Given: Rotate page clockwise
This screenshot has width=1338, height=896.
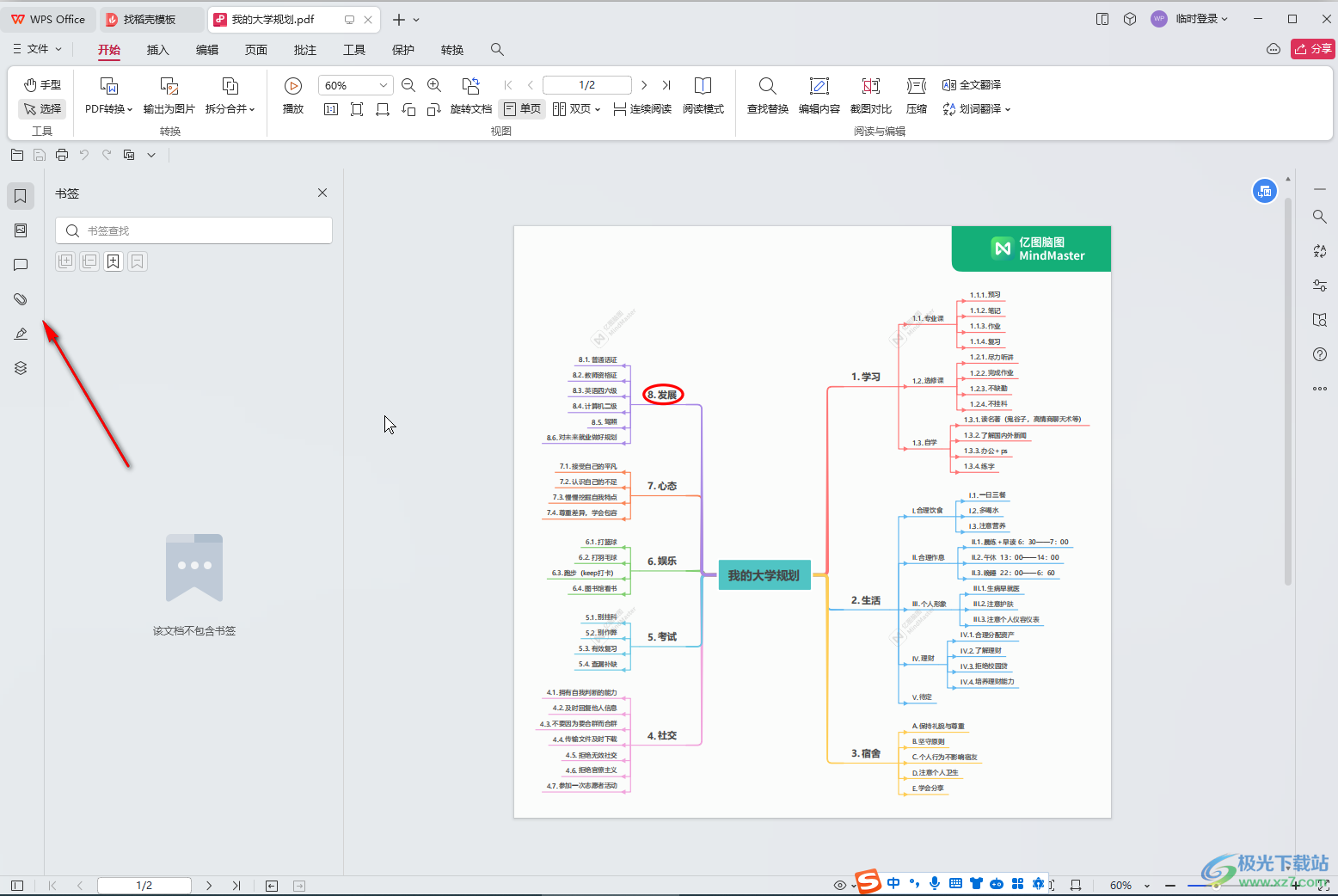Looking at the screenshot, I should point(434,109).
